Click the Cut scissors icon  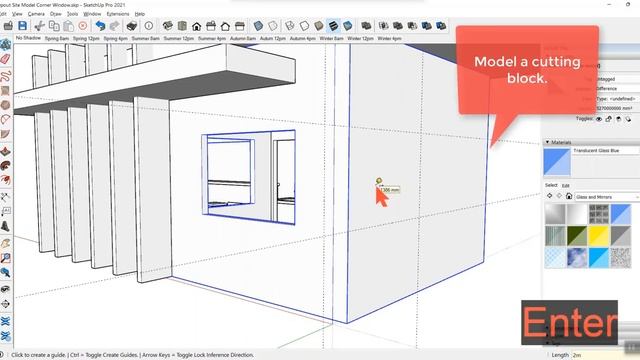tap(39, 26)
